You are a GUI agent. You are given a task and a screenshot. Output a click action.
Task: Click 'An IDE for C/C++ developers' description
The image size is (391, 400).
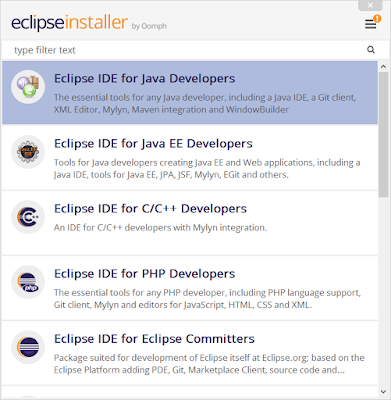pyautogui.click(x=160, y=228)
